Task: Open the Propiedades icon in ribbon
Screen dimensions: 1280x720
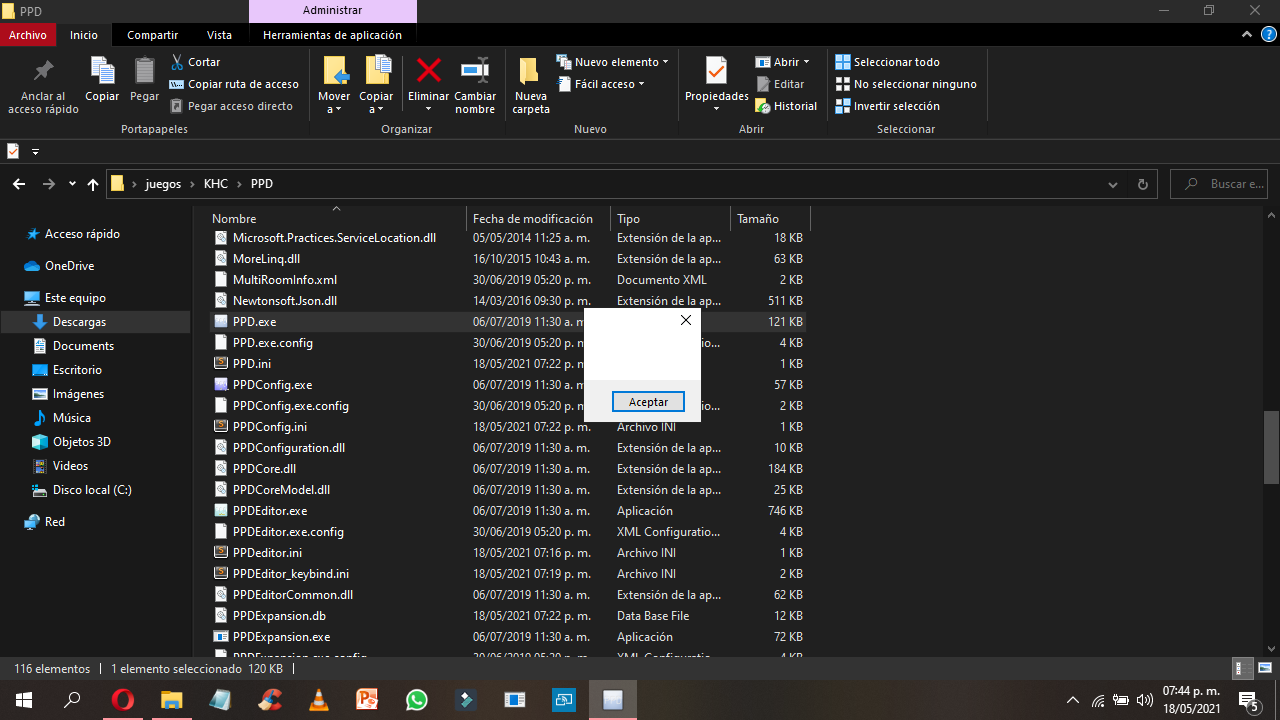Action: (x=716, y=71)
